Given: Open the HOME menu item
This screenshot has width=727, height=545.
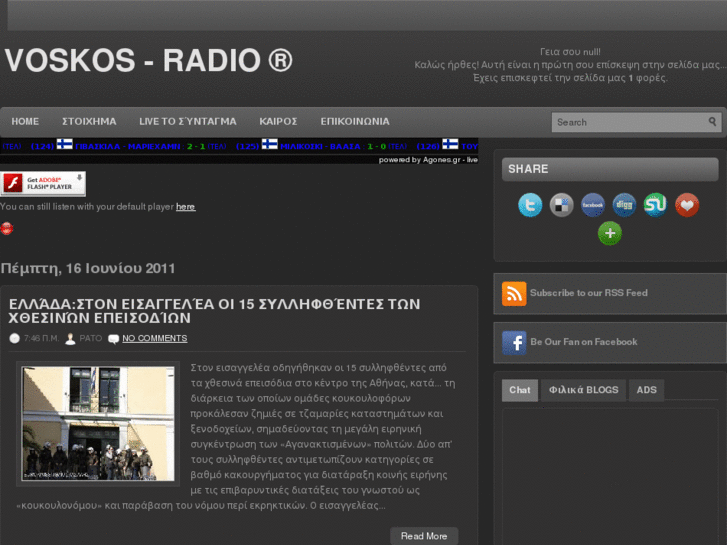Looking at the screenshot, I should point(25,122).
